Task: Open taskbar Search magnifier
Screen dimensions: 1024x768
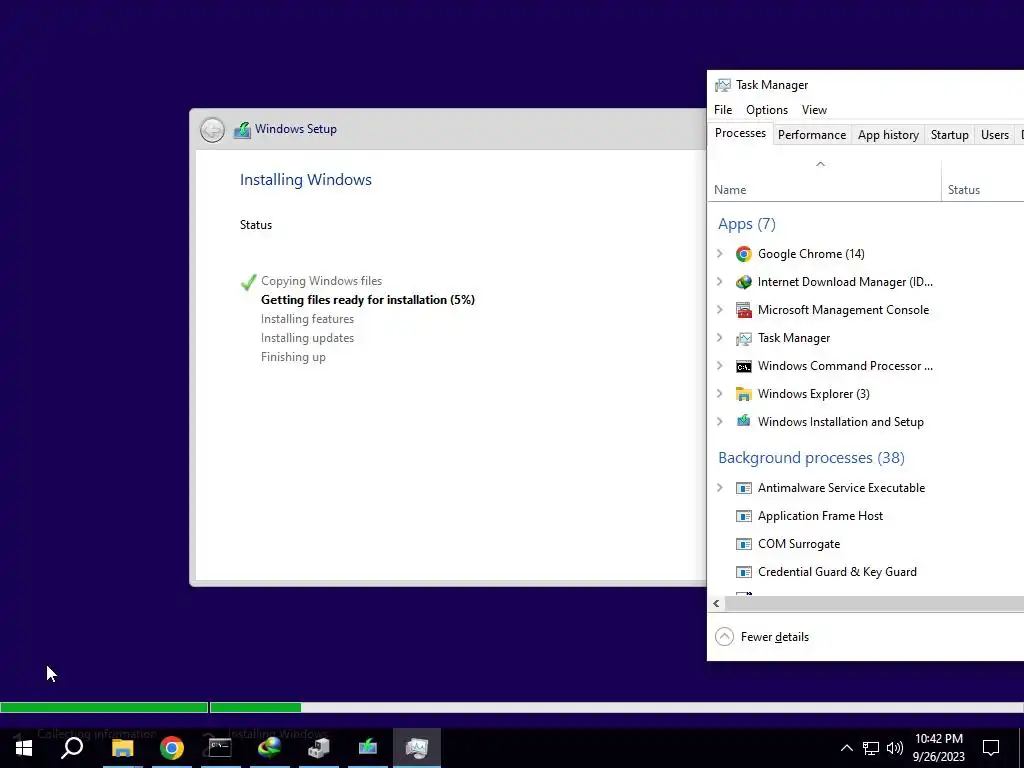Action: (72, 748)
